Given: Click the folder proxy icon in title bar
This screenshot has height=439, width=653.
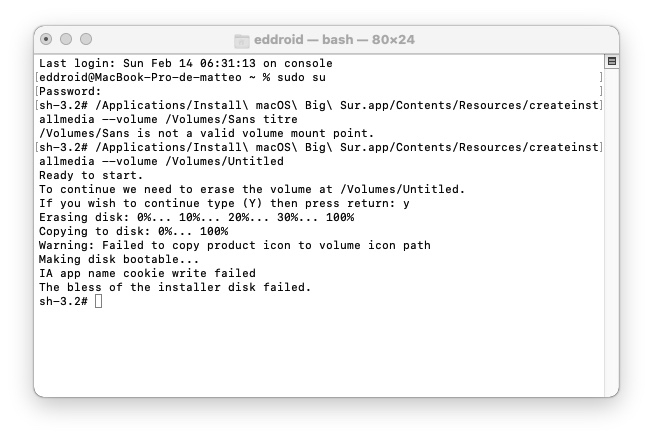Looking at the screenshot, I should (x=241, y=40).
